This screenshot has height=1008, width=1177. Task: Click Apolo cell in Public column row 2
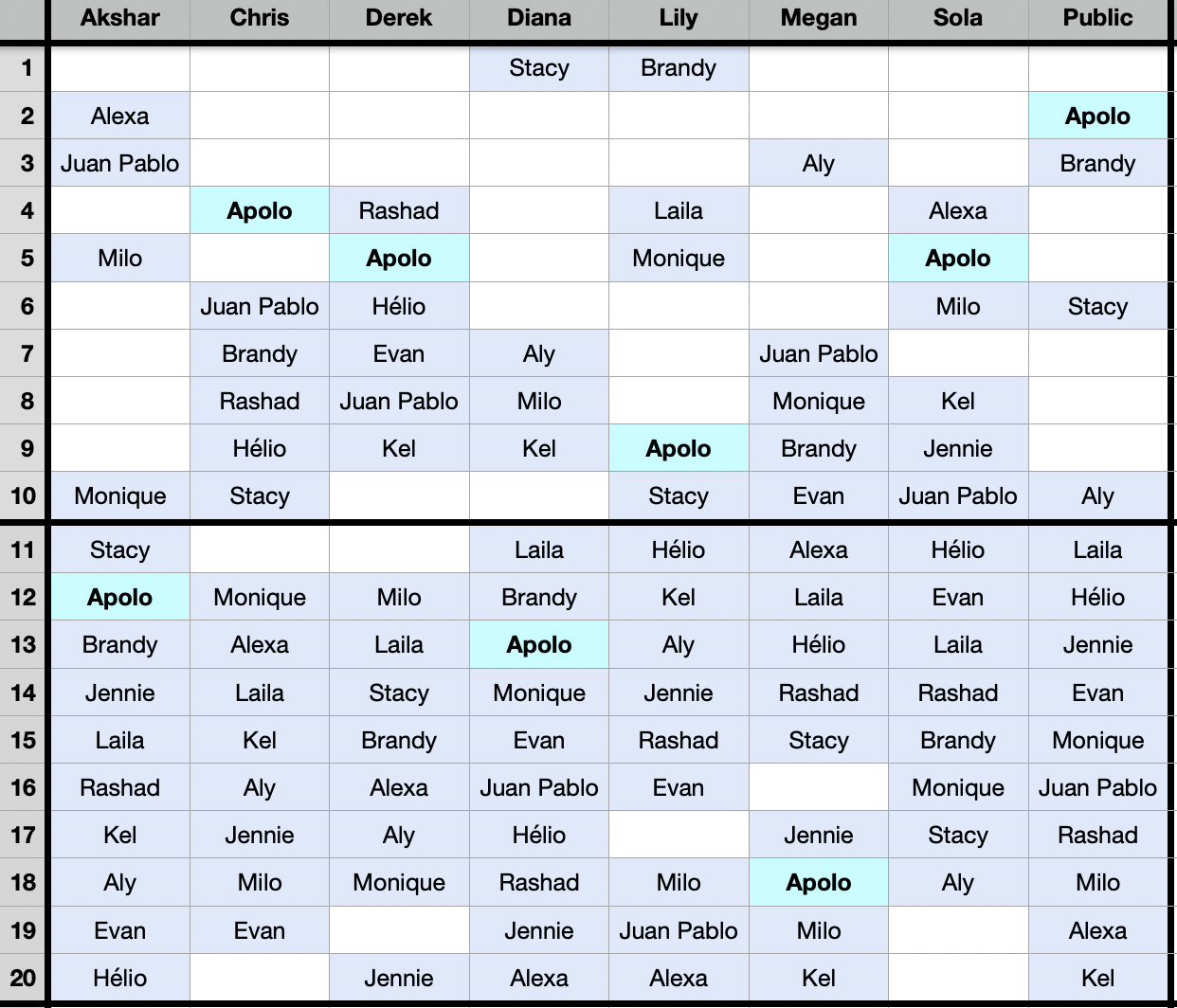[x=1098, y=116]
